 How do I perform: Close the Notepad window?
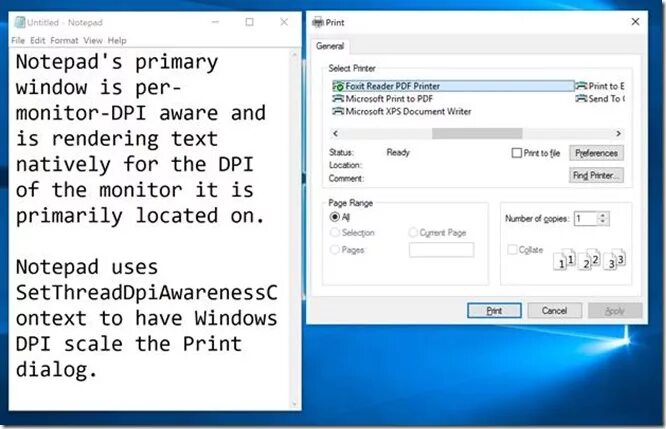pyautogui.click(x=284, y=22)
